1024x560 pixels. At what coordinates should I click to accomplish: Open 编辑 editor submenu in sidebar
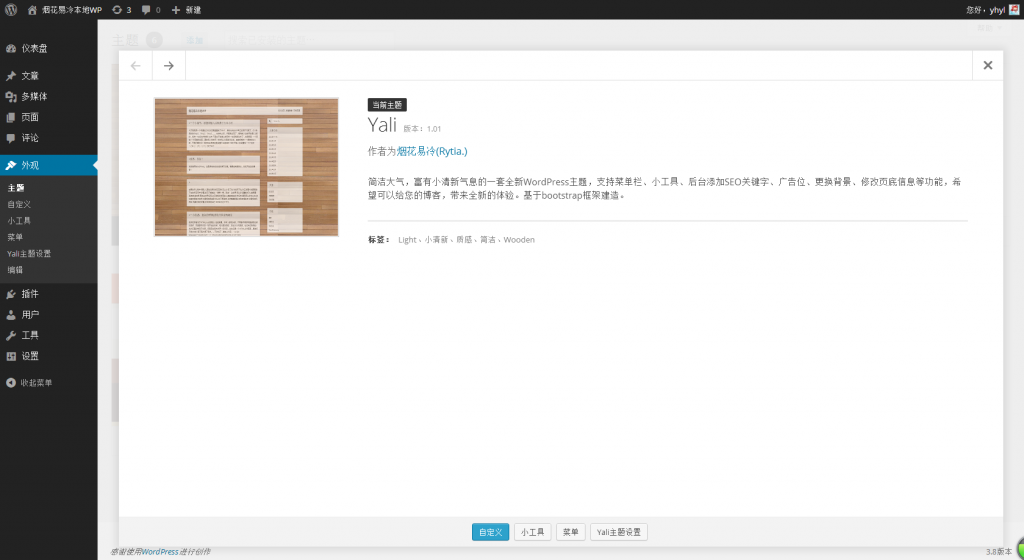coord(15,270)
